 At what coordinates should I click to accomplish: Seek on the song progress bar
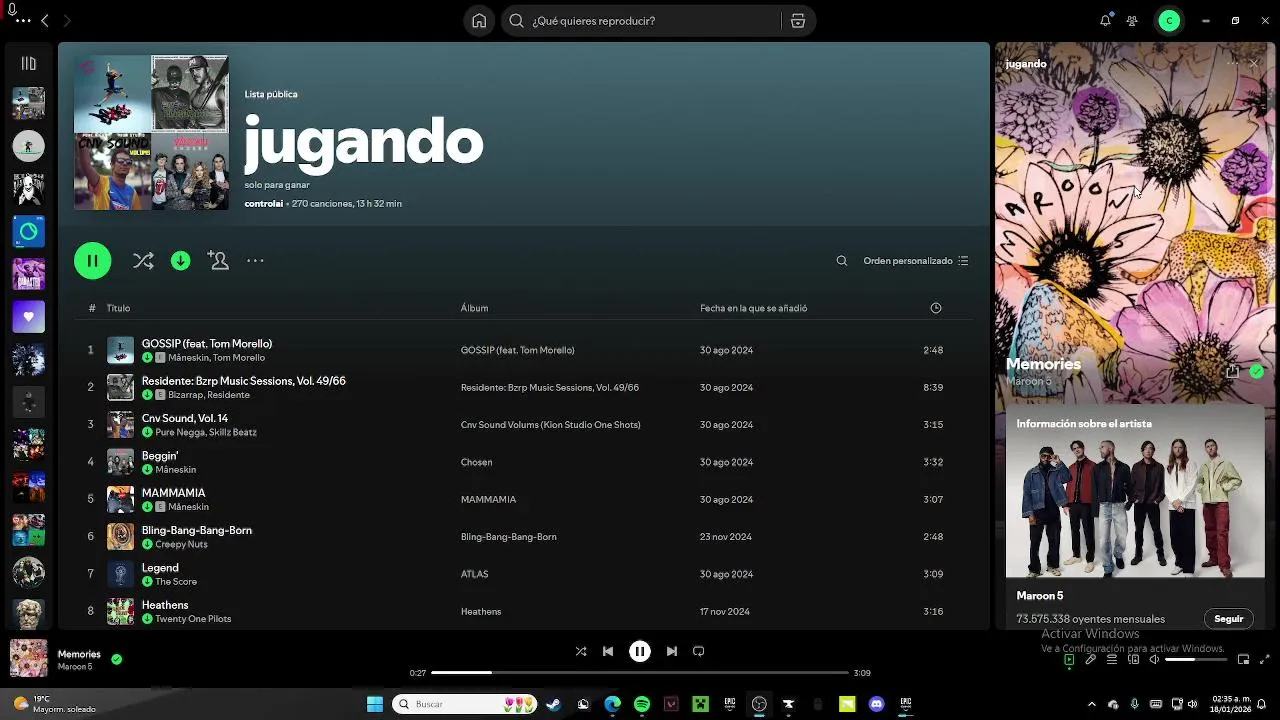[x=640, y=673]
